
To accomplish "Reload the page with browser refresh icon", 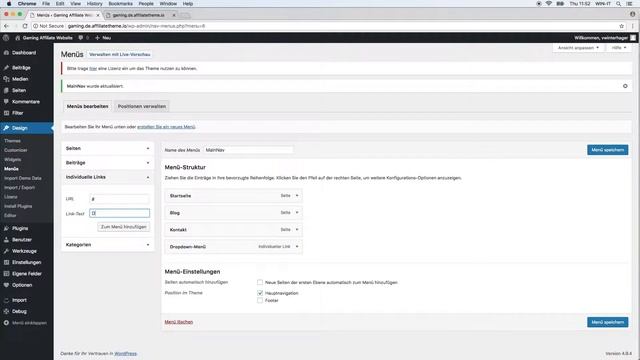I will coord(25,26).
